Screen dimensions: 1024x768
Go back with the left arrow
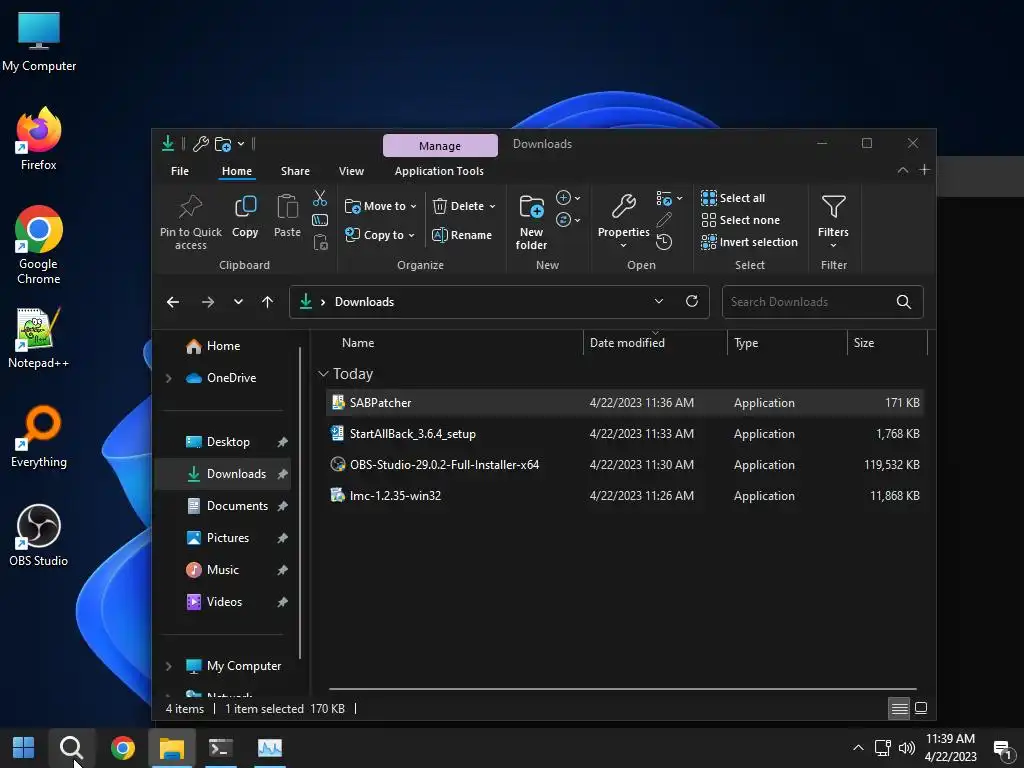[173, 302]
